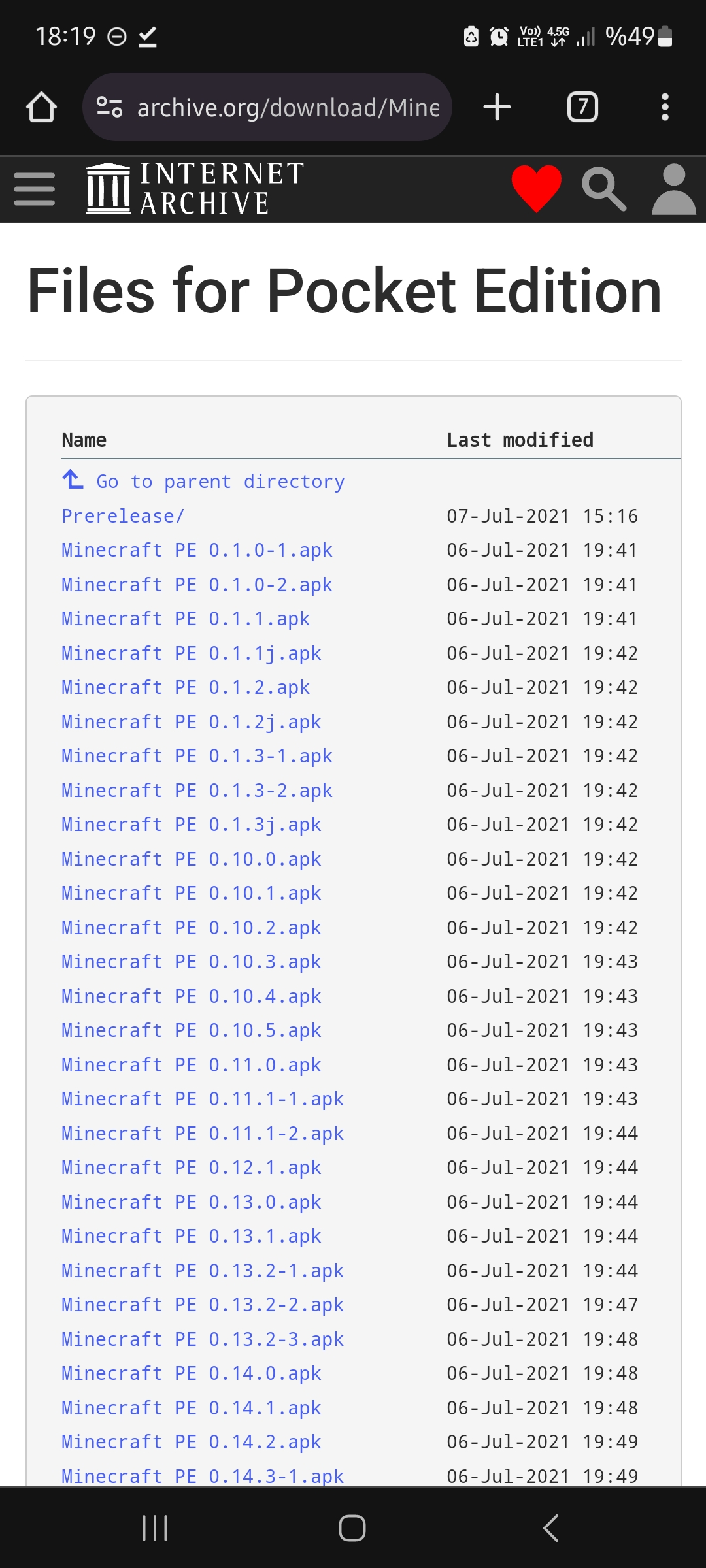Open the browser three-dot menu

(665, 107)
